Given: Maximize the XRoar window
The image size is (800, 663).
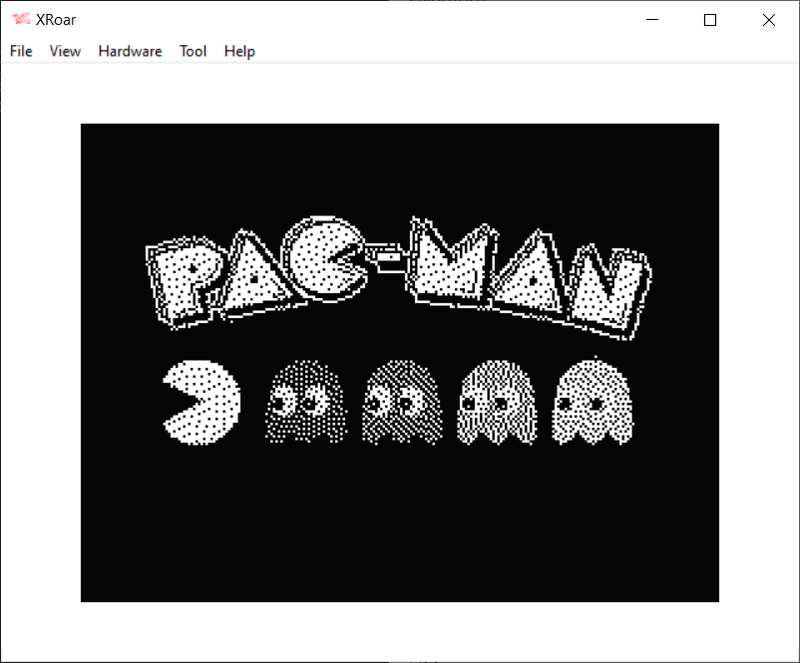Looking at the screenshot, I should (x=710, y=20).
